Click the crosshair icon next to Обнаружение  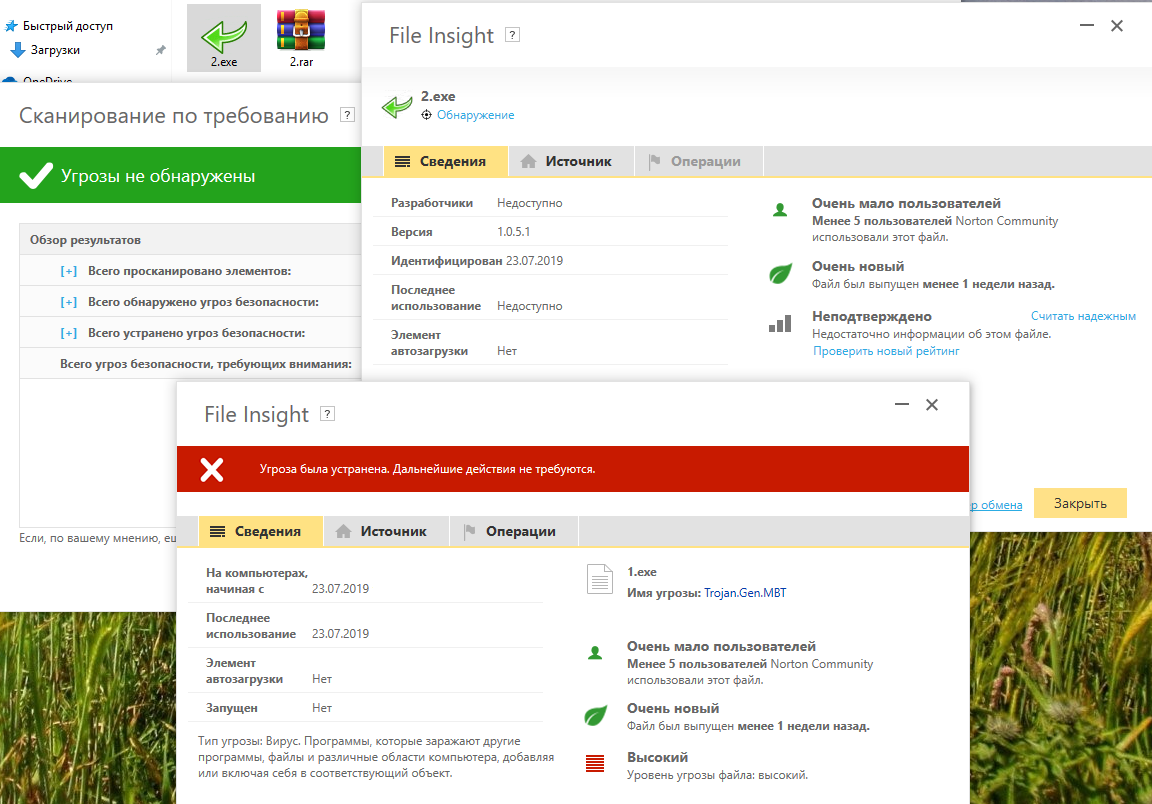click(426, 115)
